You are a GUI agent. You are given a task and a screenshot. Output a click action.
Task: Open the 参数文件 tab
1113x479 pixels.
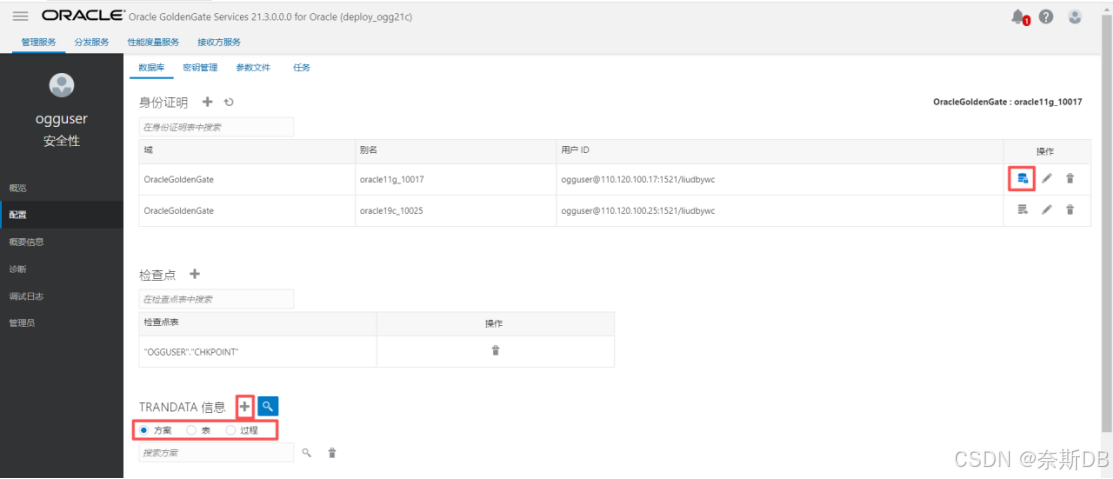(x=253, y=68)
